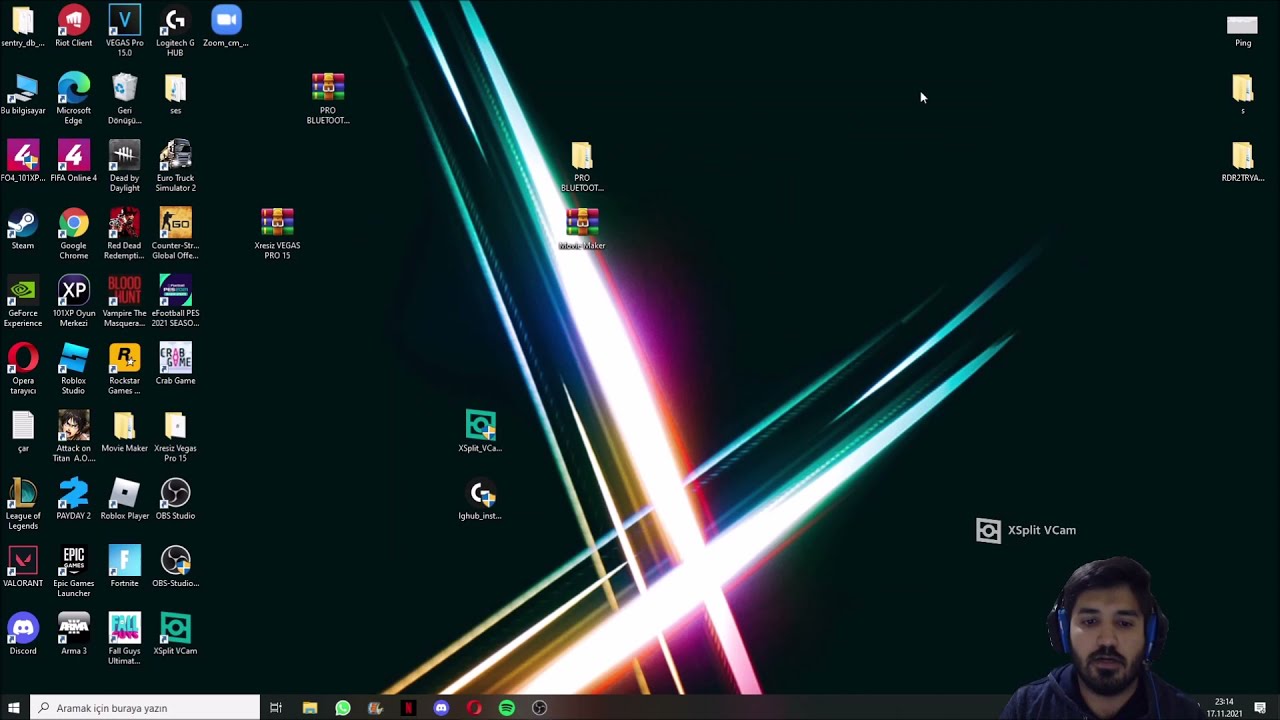Open the Bu bilgisayar desktop icon
The image size is (1280, 720).
(22, 95)
